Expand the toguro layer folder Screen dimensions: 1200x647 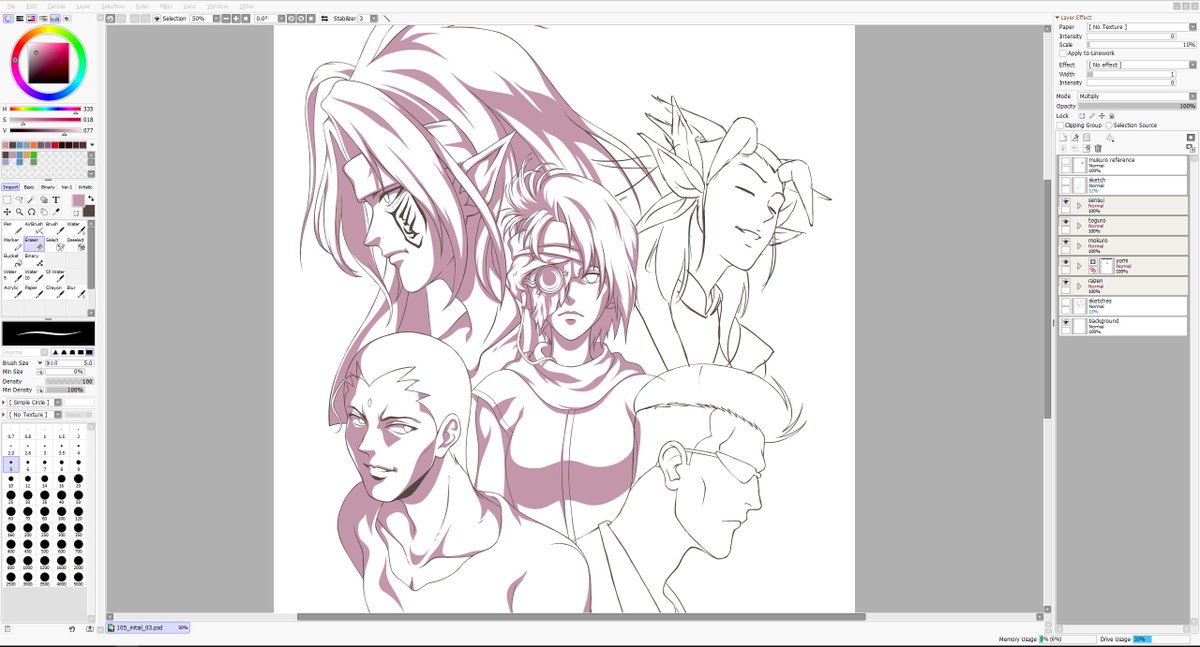point(1079,225)
